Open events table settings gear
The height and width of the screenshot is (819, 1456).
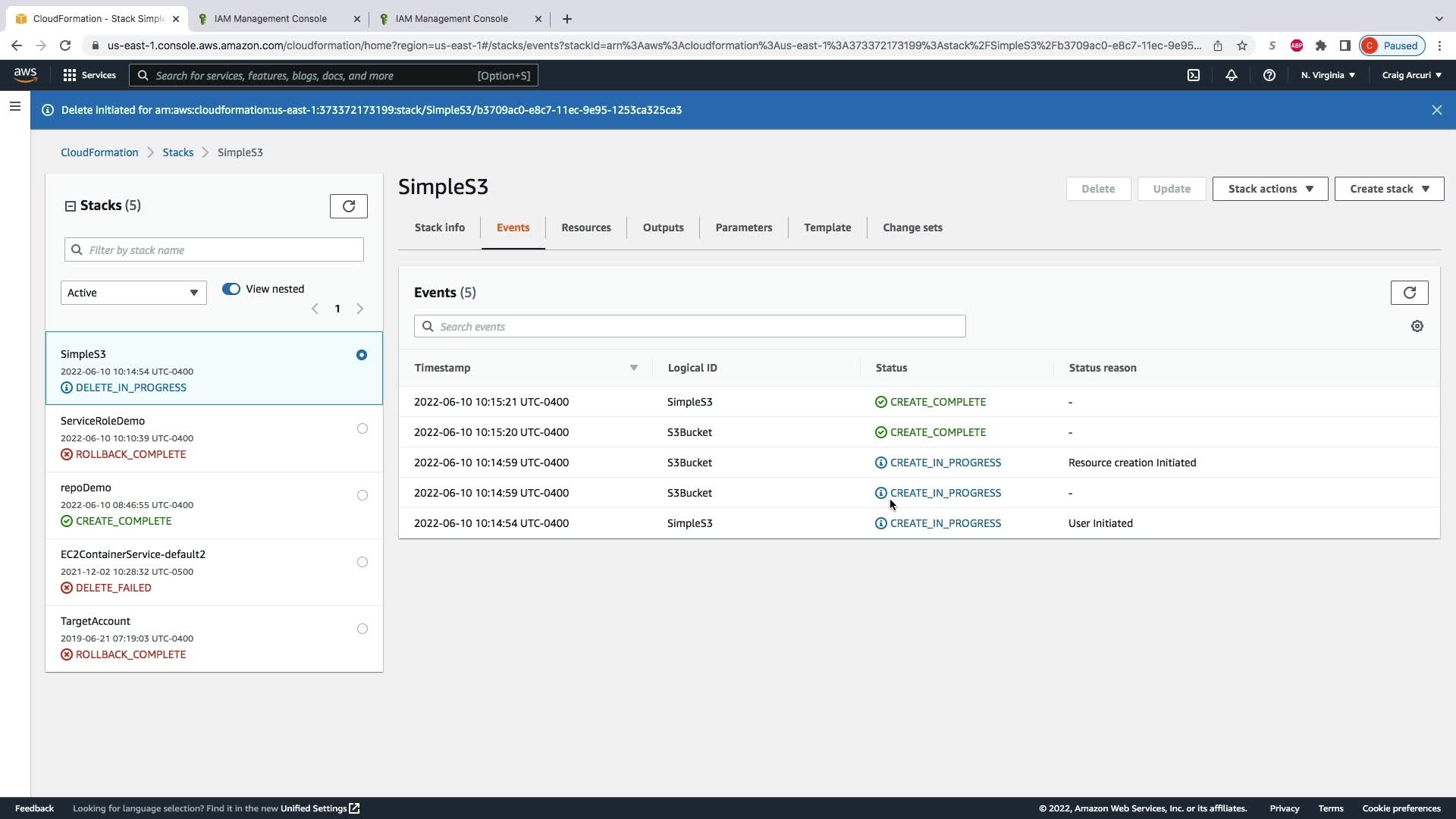pos(1417,326)
